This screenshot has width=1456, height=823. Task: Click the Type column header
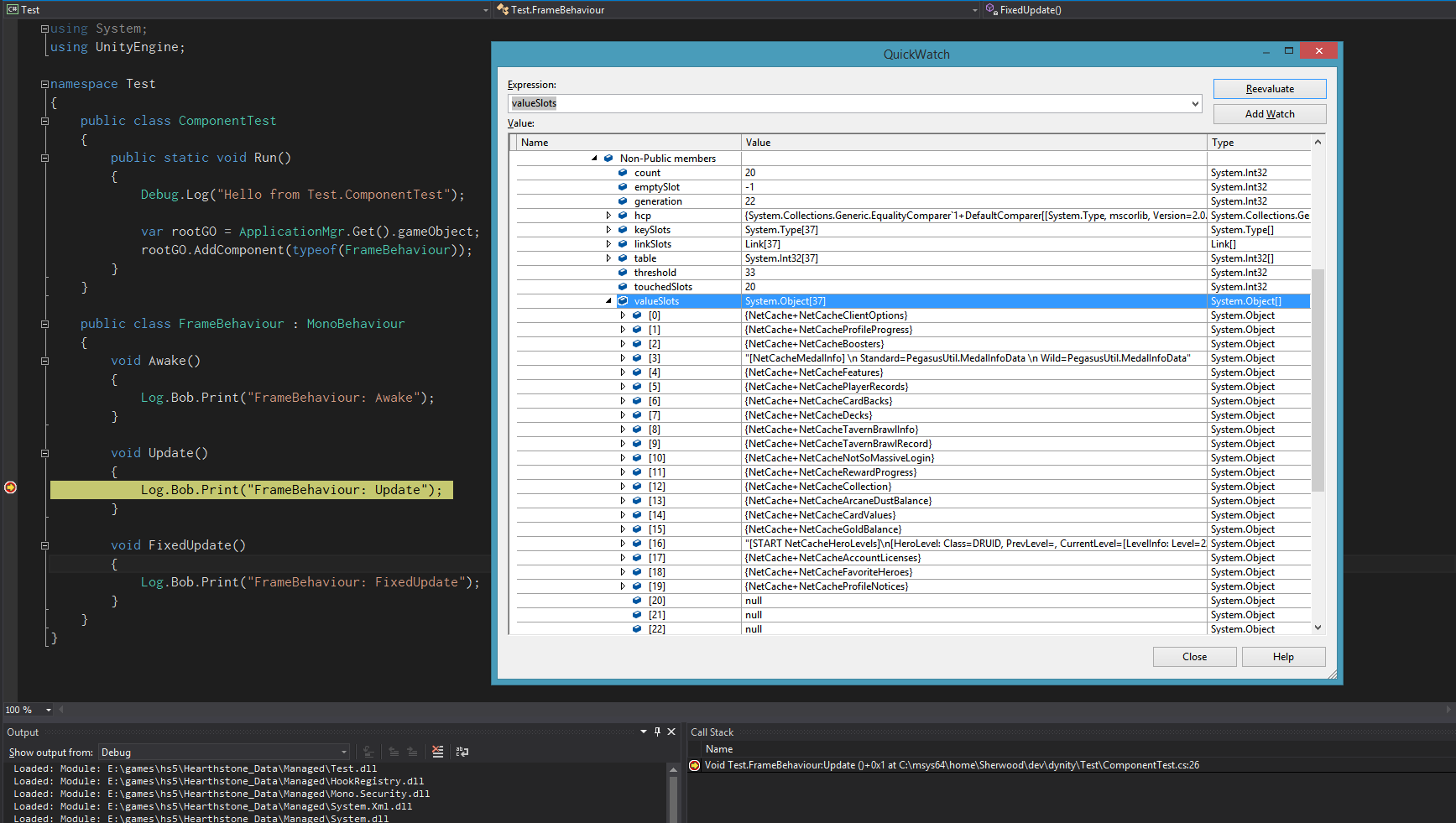[1259, 143]
